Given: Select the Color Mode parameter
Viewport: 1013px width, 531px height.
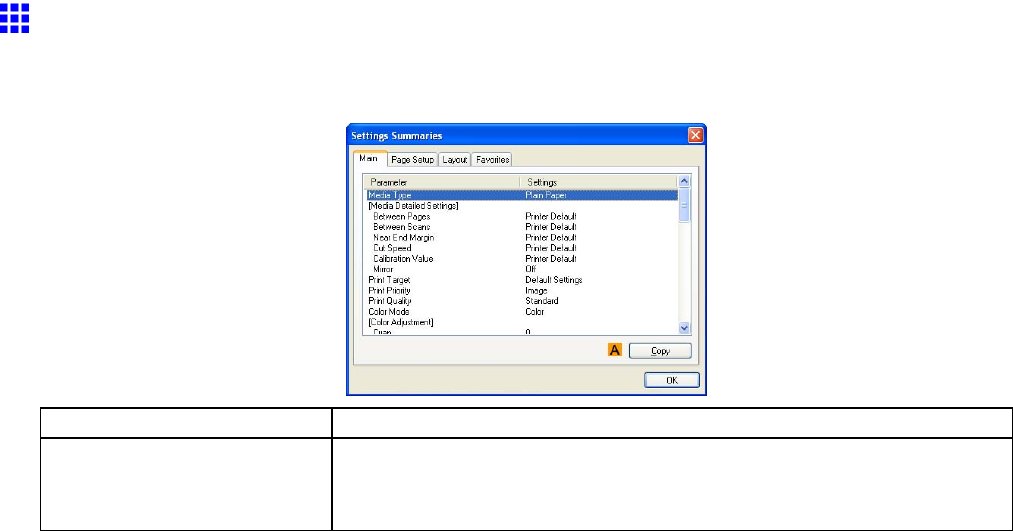Looking at the screenshot, I should [388, 311].
